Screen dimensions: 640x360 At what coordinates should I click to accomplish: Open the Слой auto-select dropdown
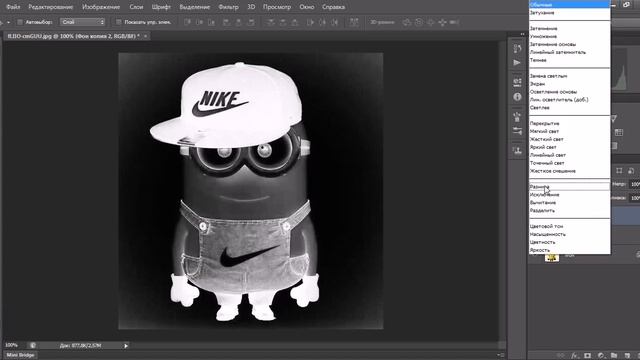point(82,22)
